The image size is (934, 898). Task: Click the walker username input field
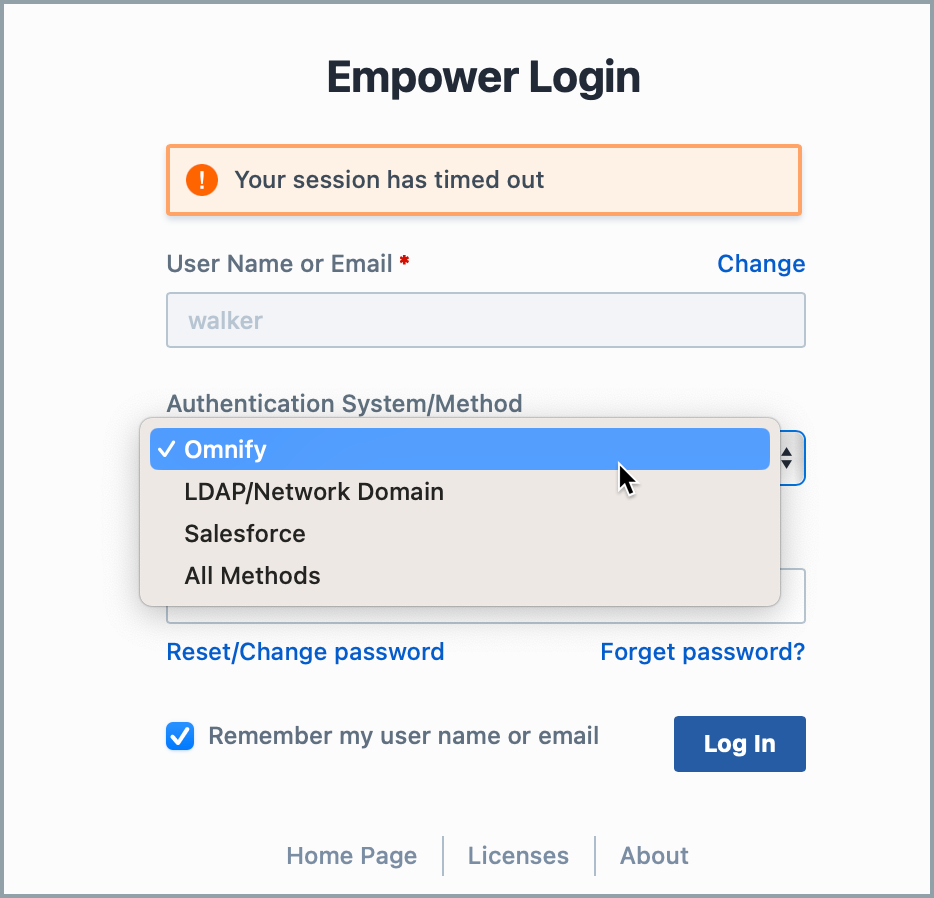click(486, 320)
